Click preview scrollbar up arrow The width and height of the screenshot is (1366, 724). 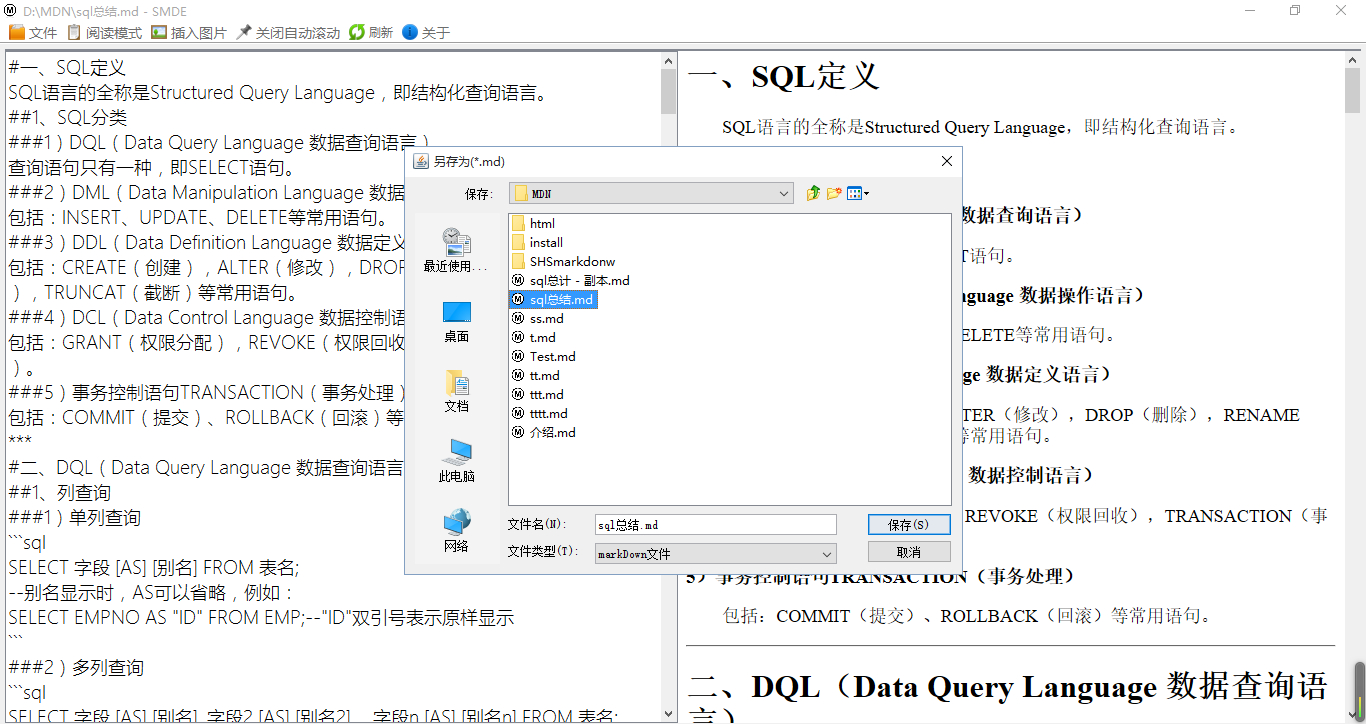[x=1354, y=60]
